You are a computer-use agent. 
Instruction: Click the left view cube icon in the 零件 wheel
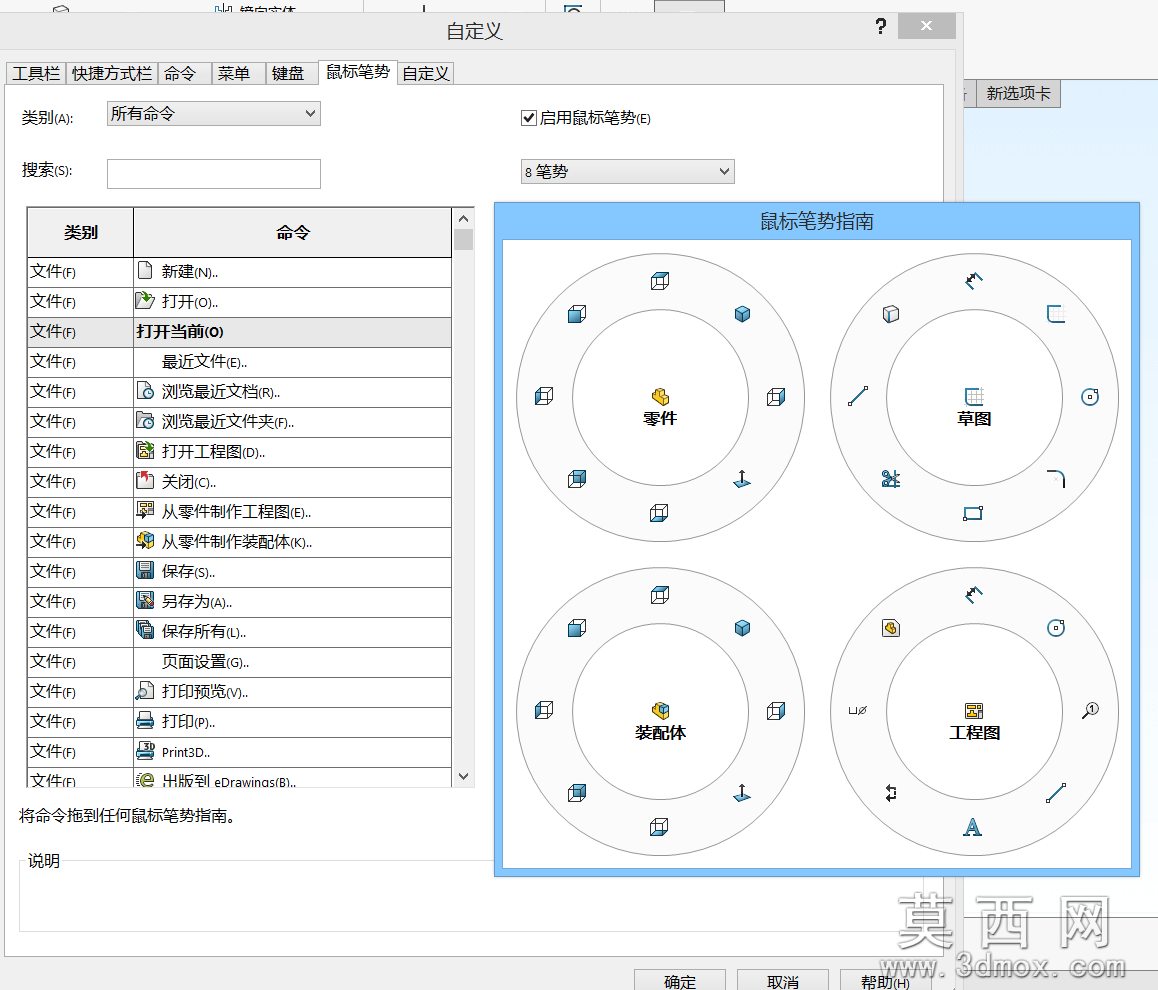point(544,396)
